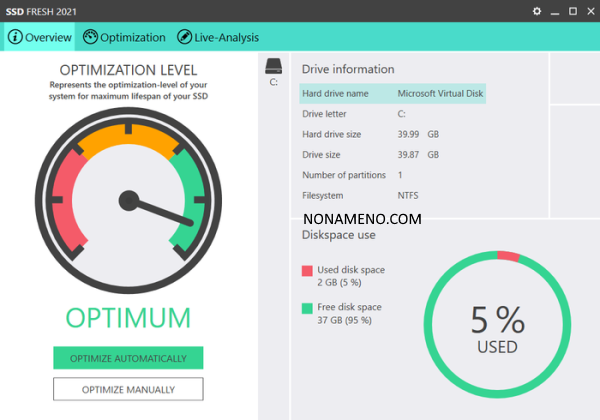Click the Optimize Automatically button
The height and width of the screenshot is (420, 600).
[128, 358]
